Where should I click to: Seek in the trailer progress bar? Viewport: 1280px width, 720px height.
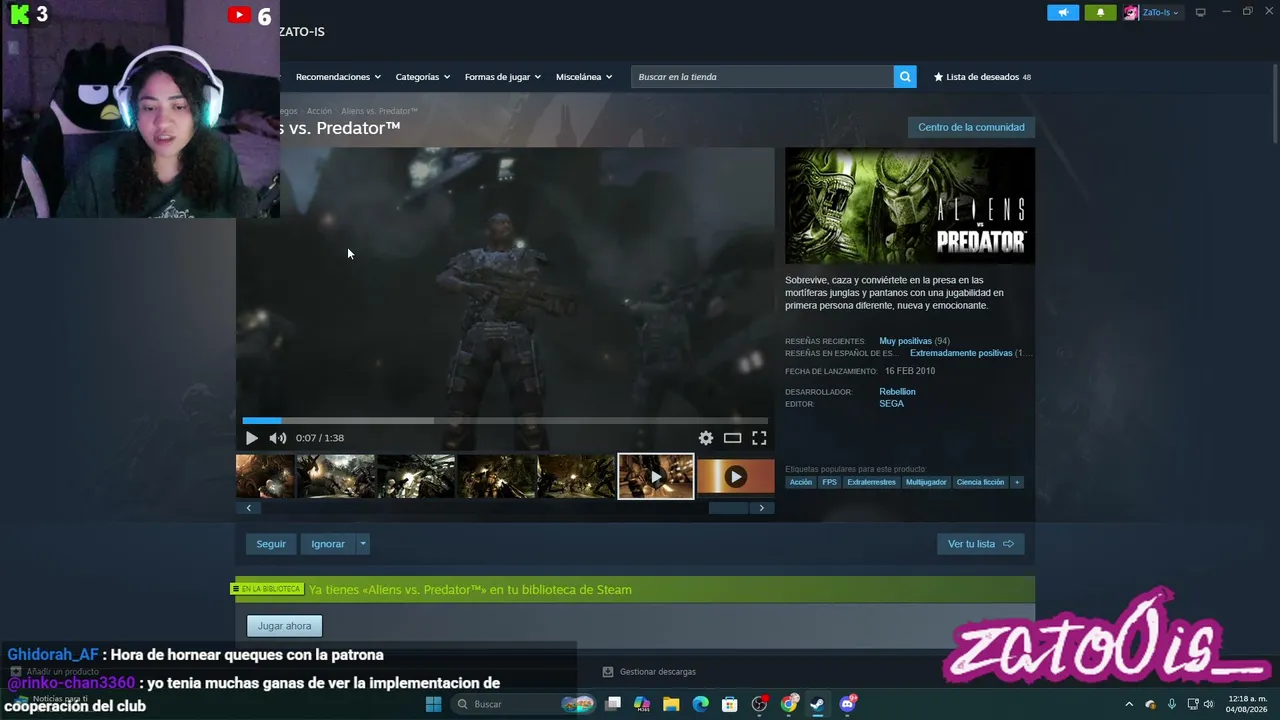(505, 421)
